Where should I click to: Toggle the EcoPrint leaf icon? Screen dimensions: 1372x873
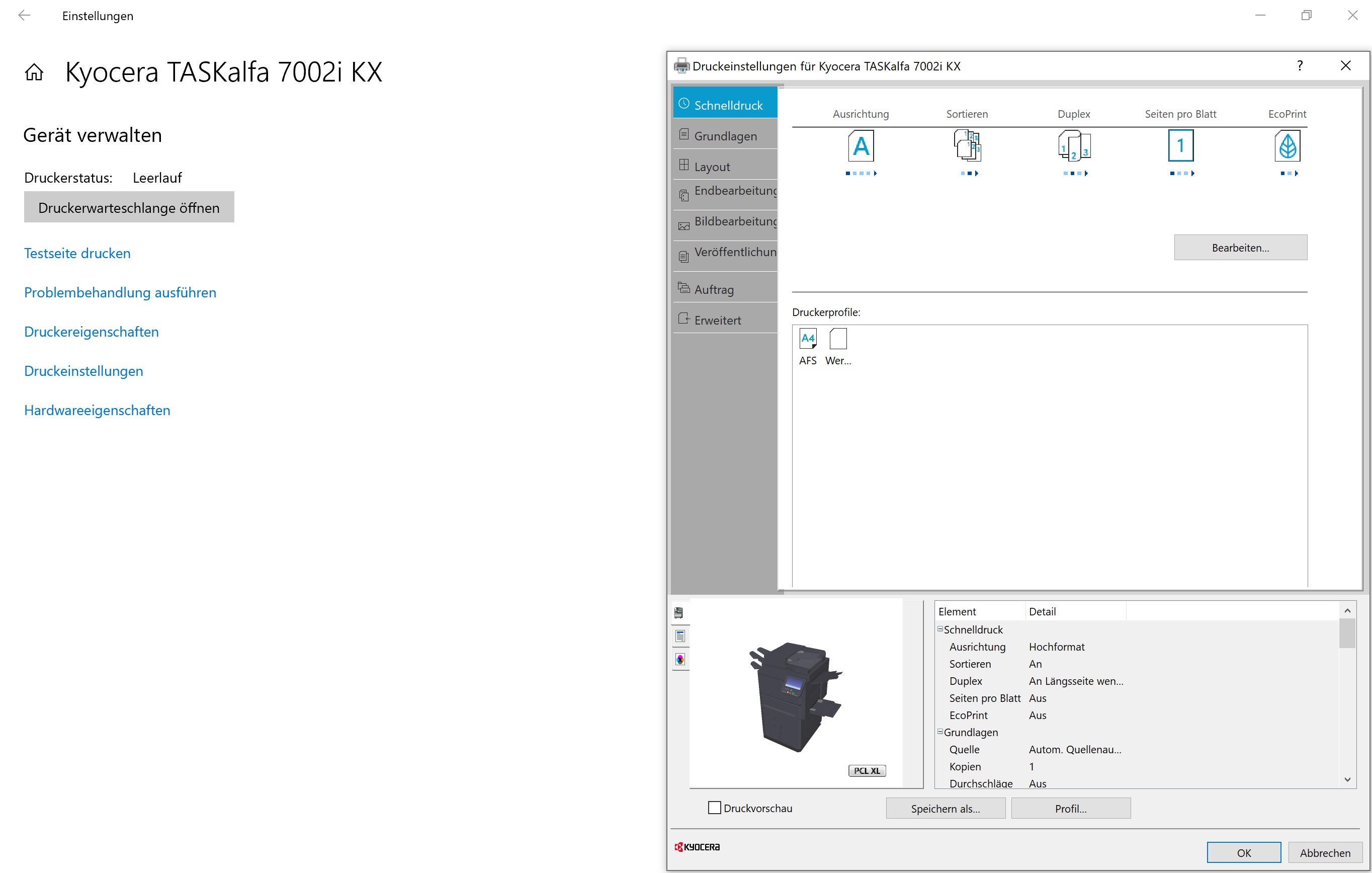point(1287,146)
